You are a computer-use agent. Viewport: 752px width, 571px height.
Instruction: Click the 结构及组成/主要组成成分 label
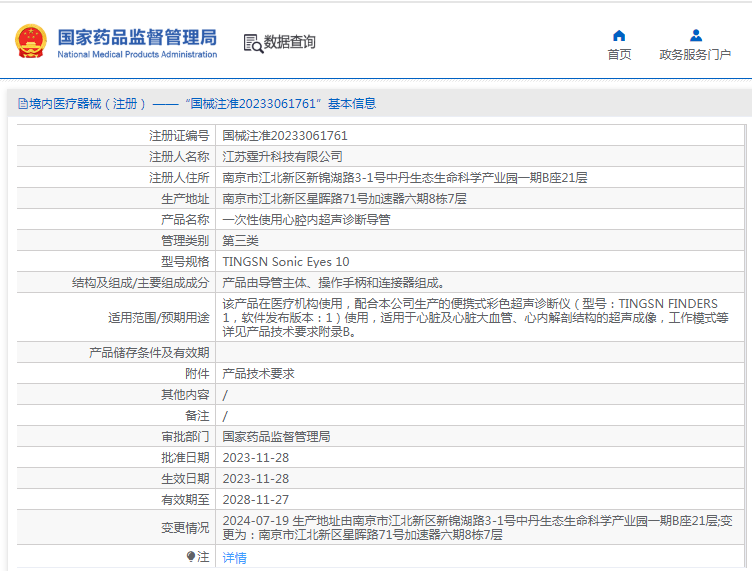pos(141,283)
